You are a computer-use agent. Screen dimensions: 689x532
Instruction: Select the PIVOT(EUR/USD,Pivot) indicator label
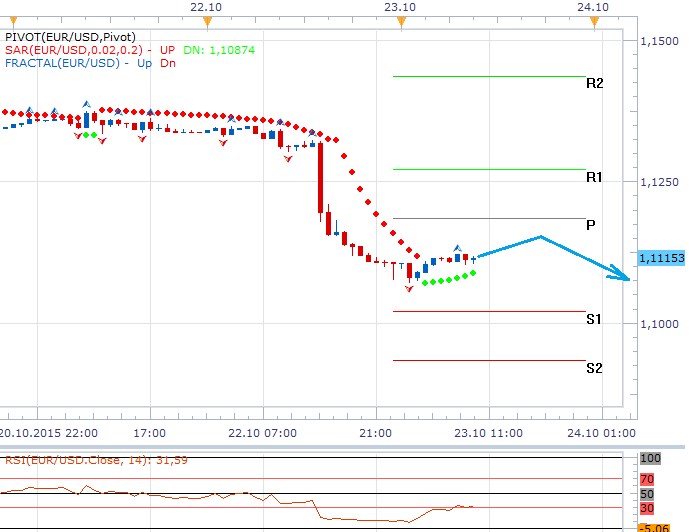[63, 37]
